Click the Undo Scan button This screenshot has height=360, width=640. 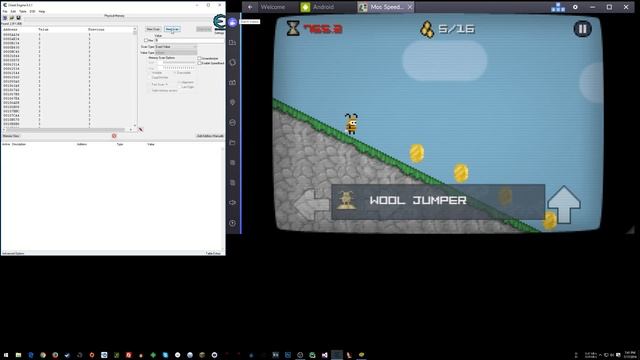coord(204,29)
